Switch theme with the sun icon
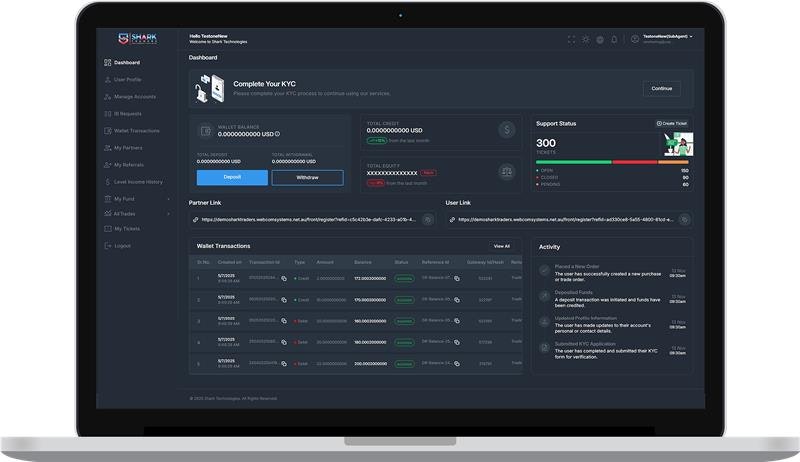This screenshot has height=462, width=800. [586, 39]
